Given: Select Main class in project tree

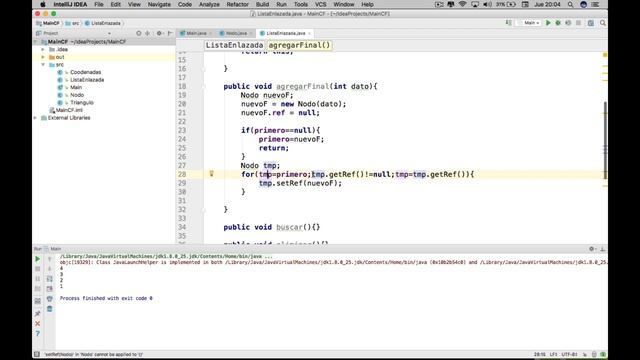Looking at the screenshot, I should pos(76,87).
